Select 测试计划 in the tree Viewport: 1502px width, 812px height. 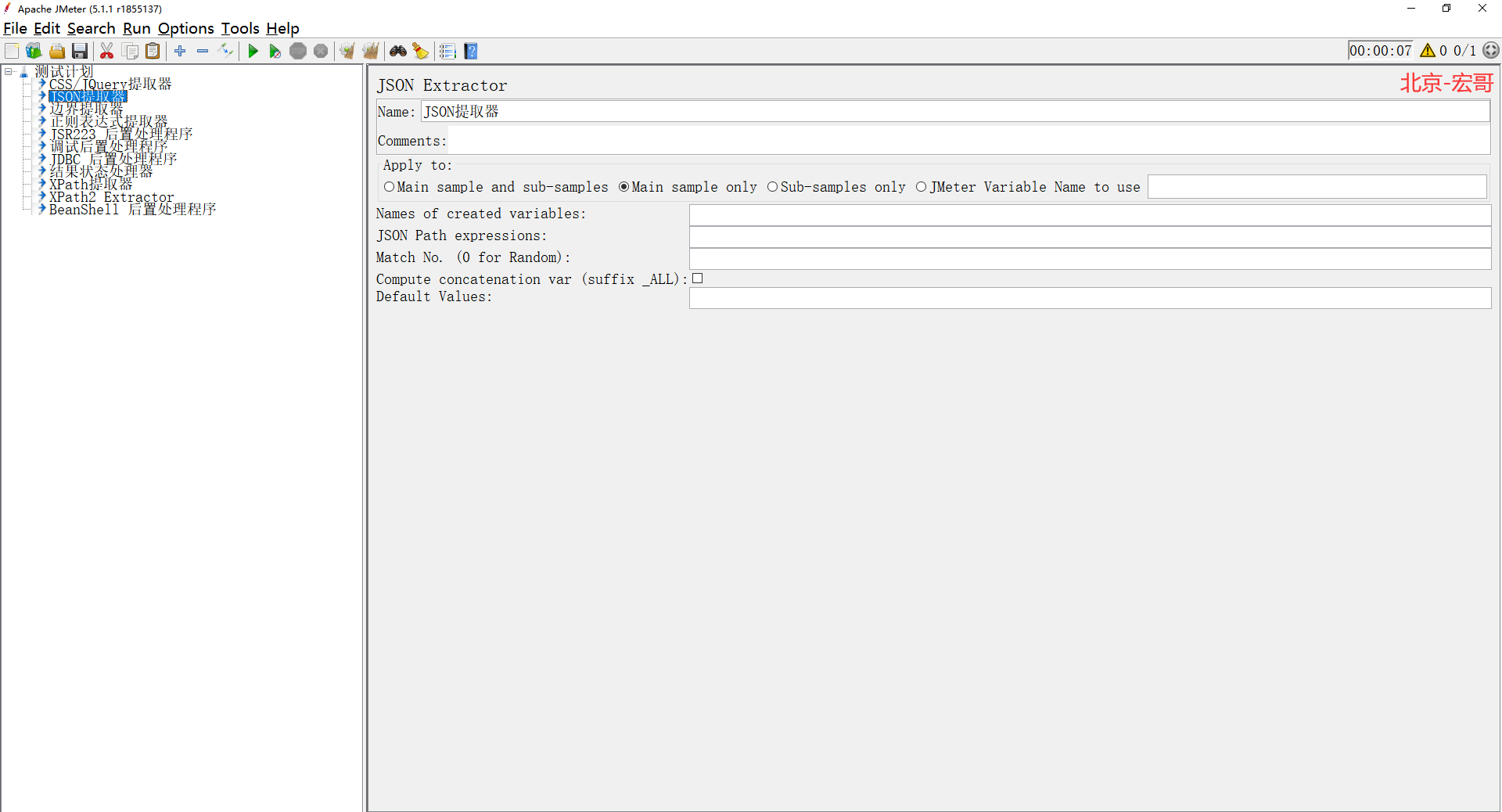point(64,72)
